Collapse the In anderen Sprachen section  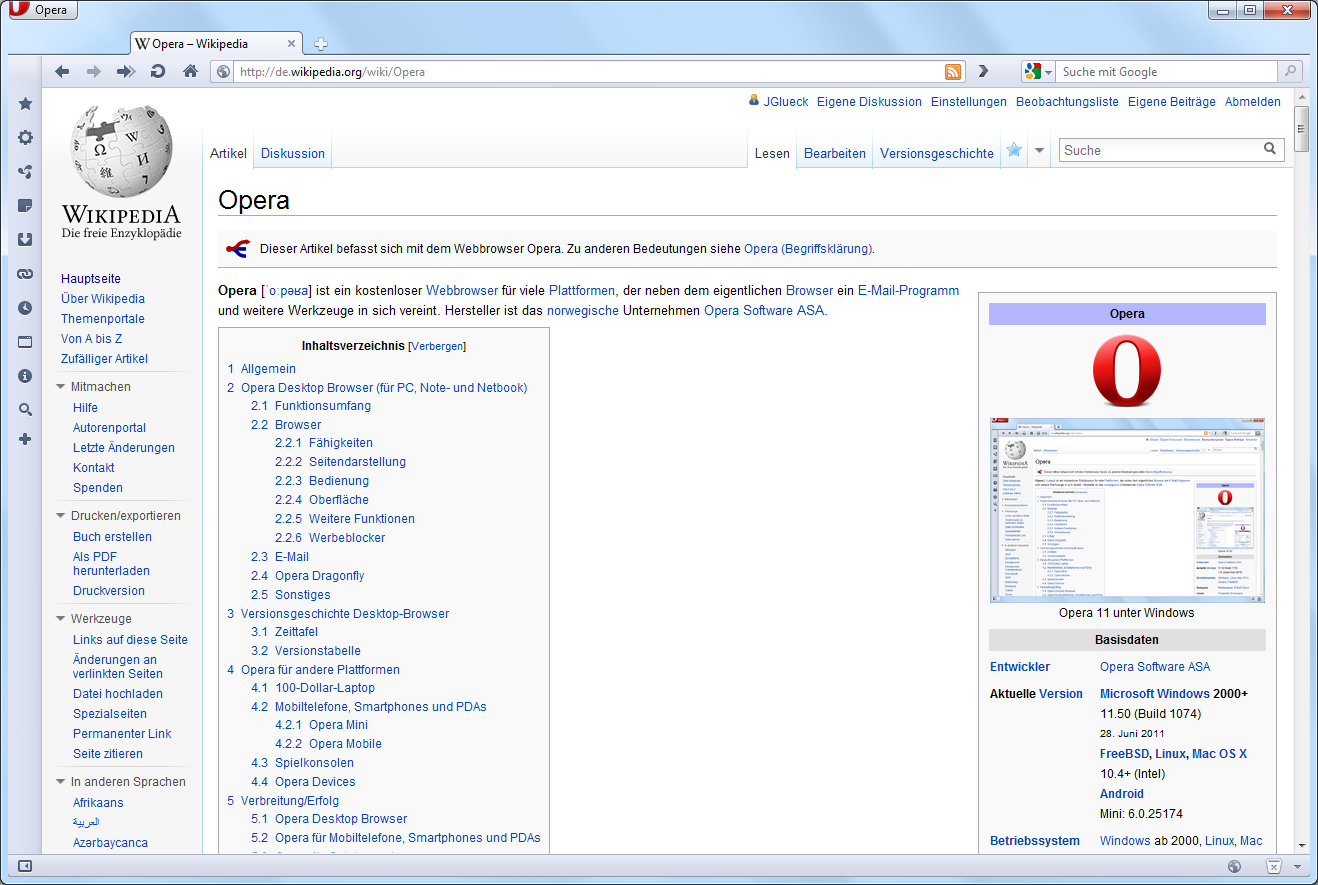pos(62,782)
